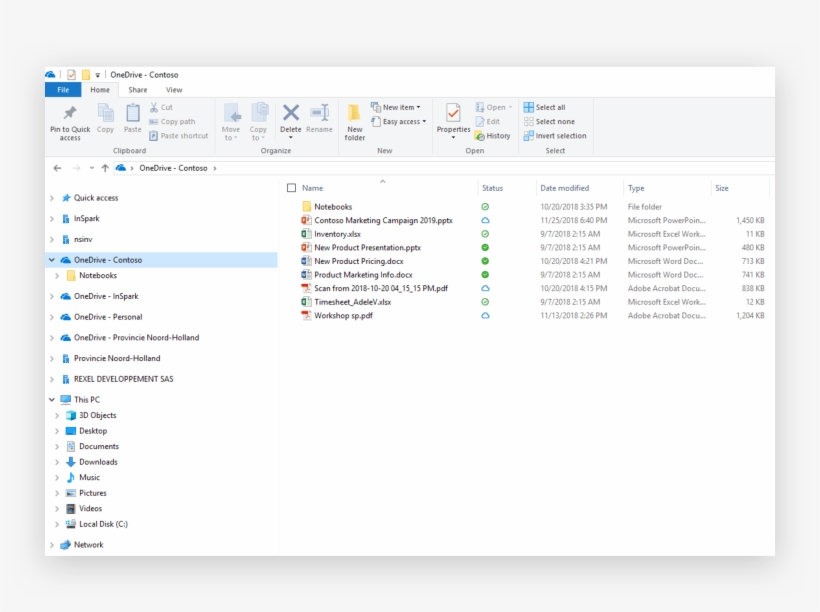This screenshot has width=820, height=612.
Task: Collapse the This PC tree node
Action: pyautogui.click(x=52, y=400)
